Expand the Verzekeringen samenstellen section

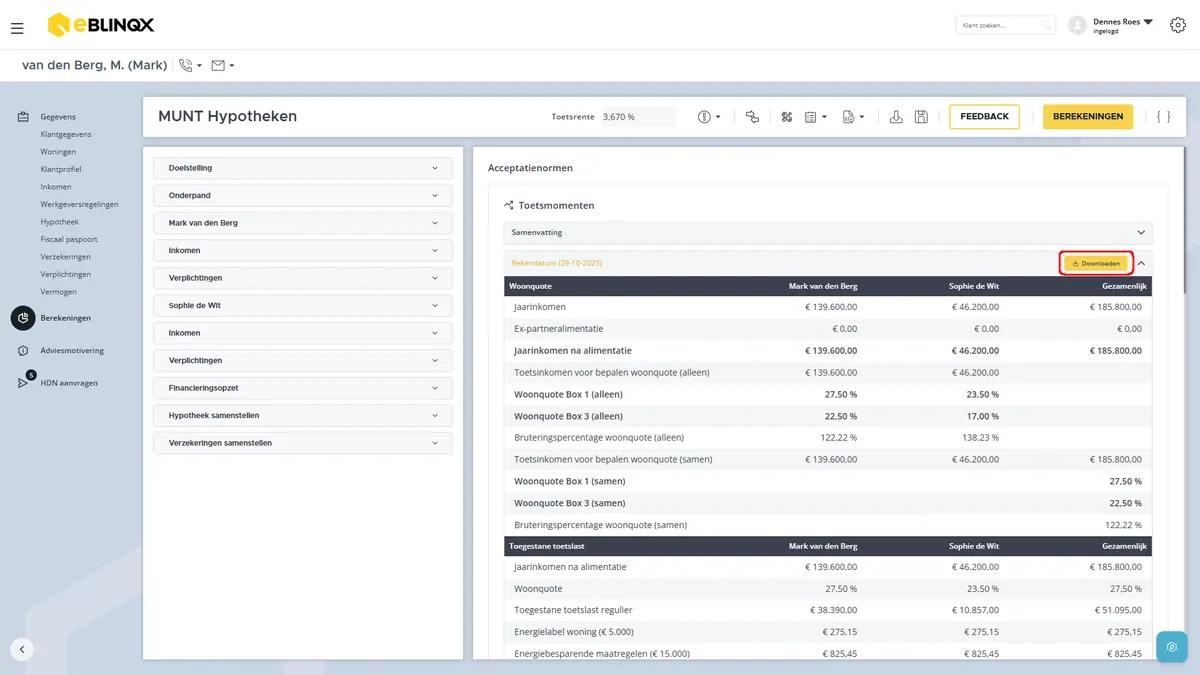tap(303, 443)
